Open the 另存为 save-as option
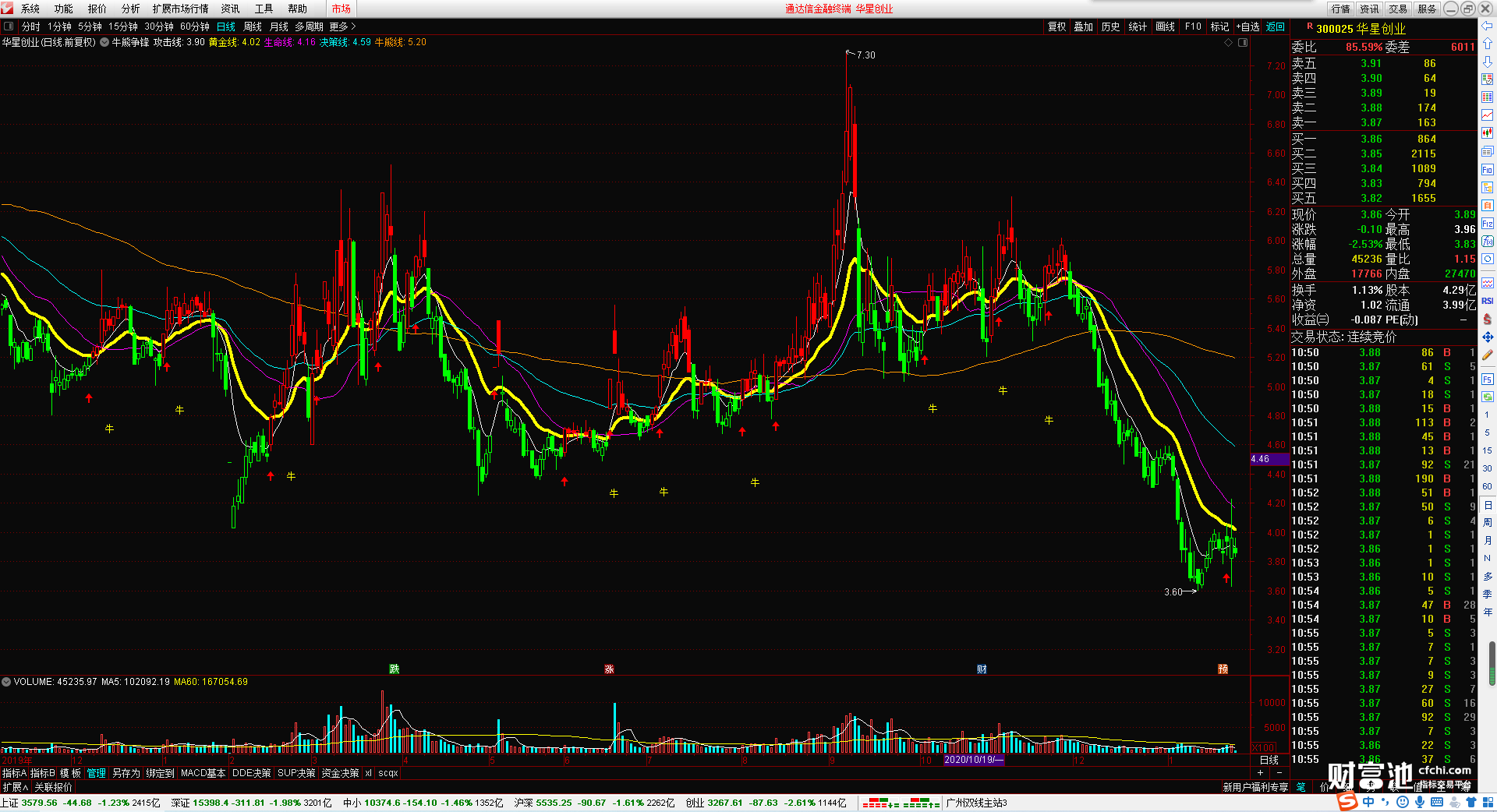Screen dimensions: 1497x812 (x=126, y=773)
